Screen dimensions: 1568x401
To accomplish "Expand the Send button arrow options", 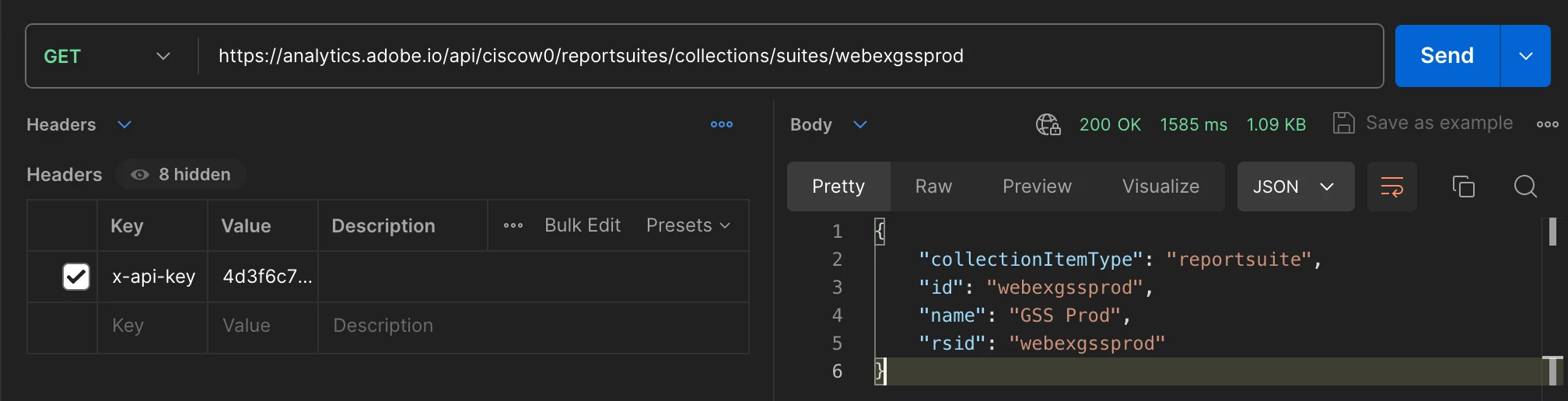I will point(1525,56).
